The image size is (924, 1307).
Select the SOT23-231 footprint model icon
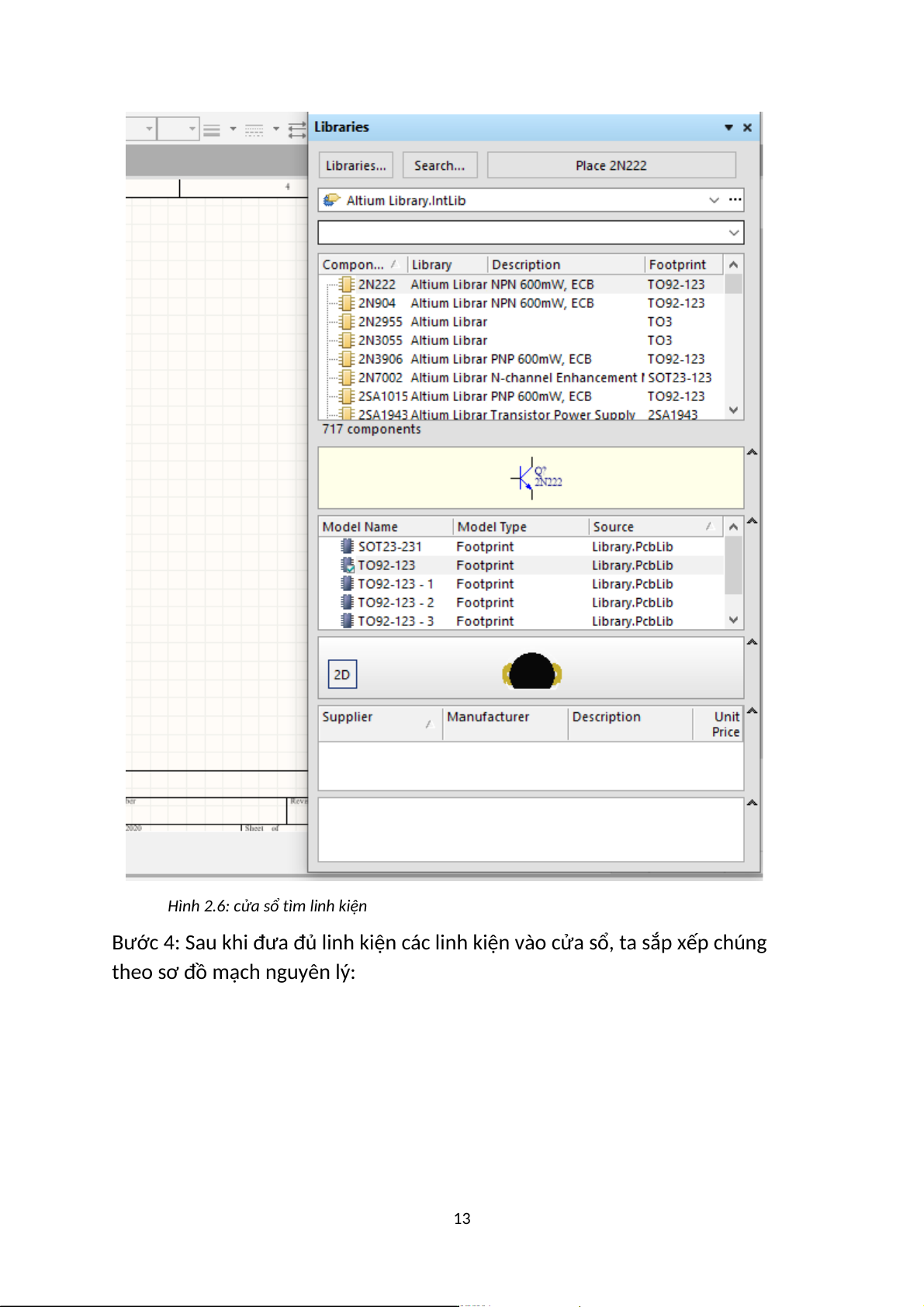(x=347, y=547)
